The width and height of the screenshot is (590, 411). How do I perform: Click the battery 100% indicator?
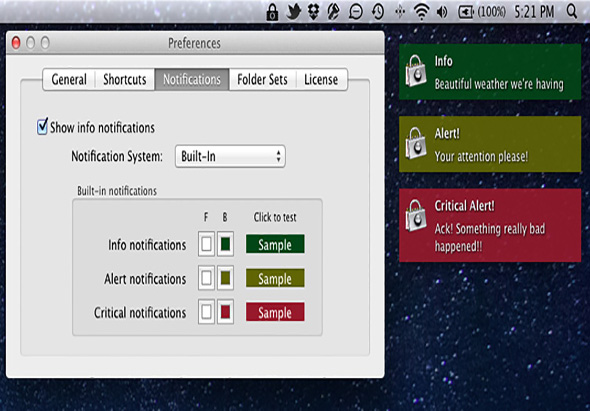(482, 12)
